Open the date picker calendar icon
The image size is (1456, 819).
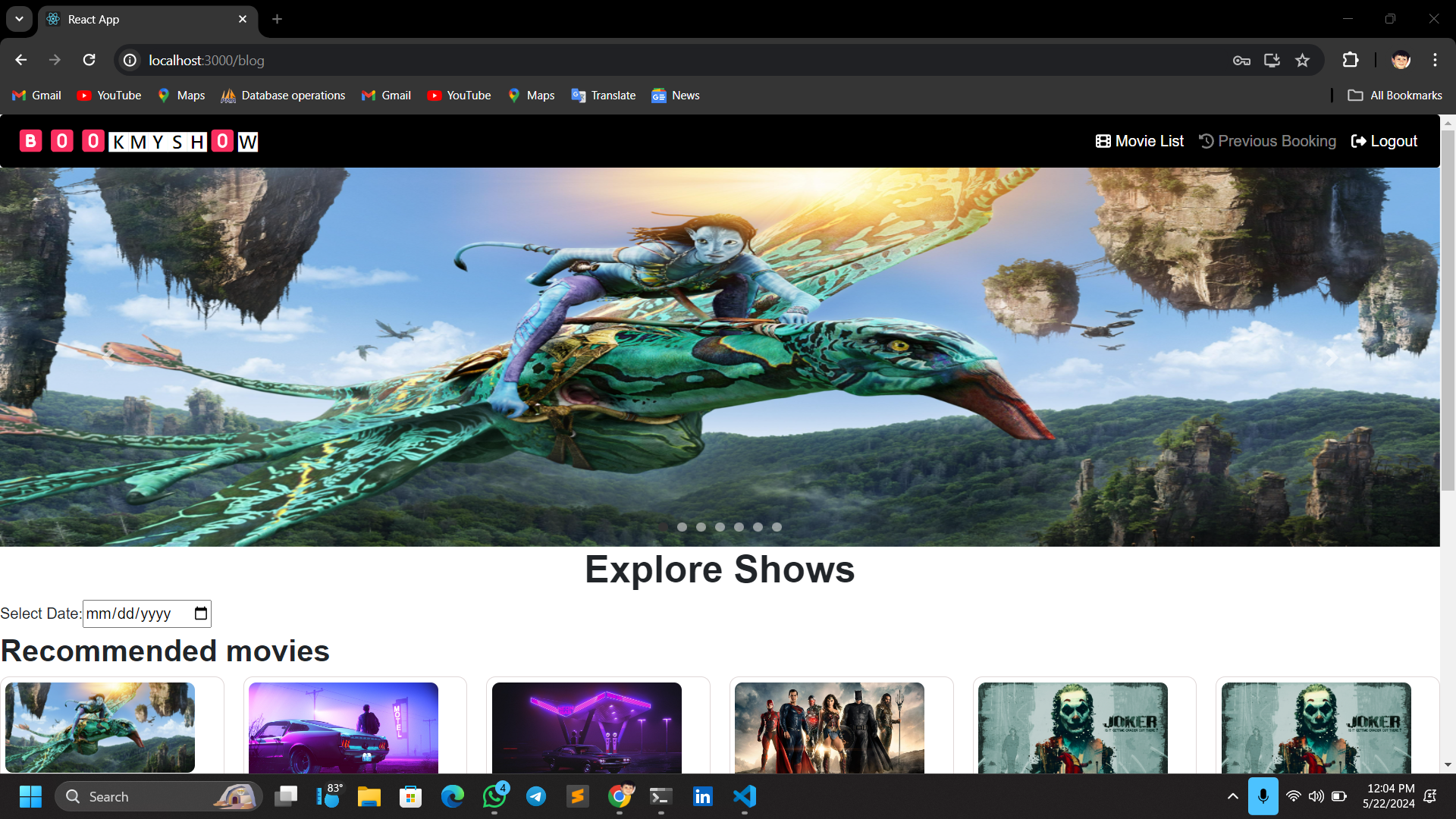pyautogui.click(x=200, y=613)
